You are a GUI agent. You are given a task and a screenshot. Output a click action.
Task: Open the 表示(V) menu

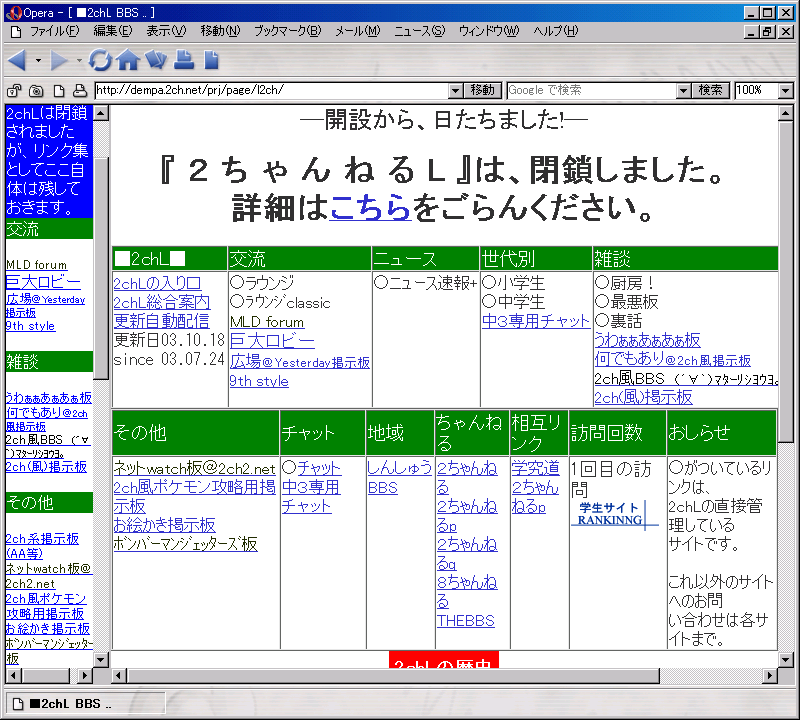(166, 31)
